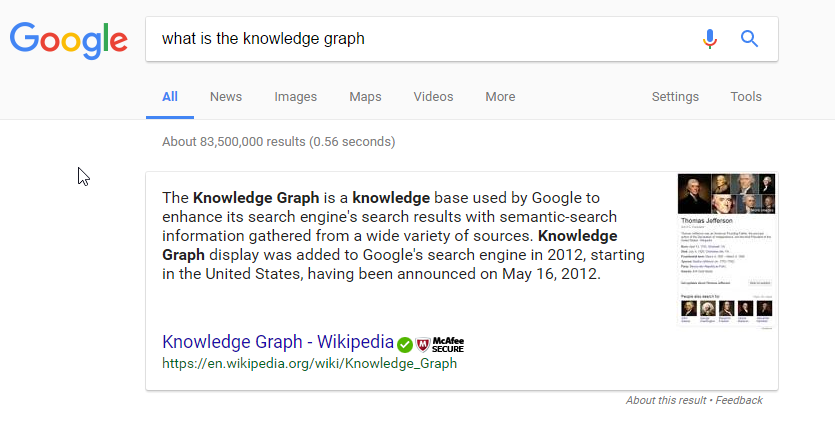Expand the search Tools options
The width and height of the screenshot is (835, 422).
pyautogui.click(x=746, y=97)
